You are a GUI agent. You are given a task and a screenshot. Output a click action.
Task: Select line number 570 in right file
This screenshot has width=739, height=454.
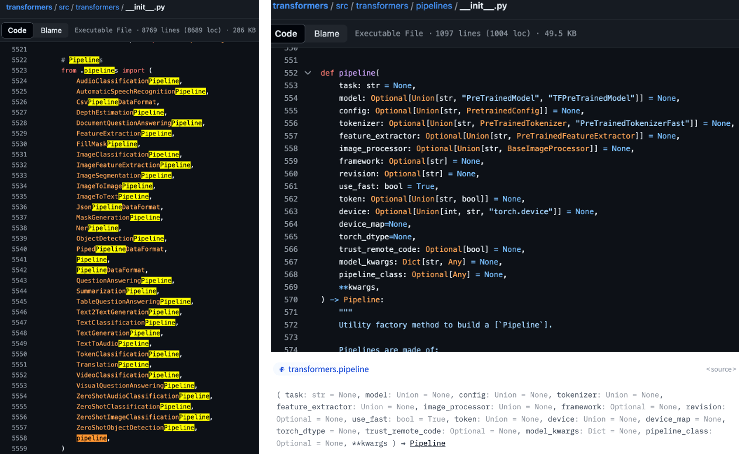tap(291, 299)
